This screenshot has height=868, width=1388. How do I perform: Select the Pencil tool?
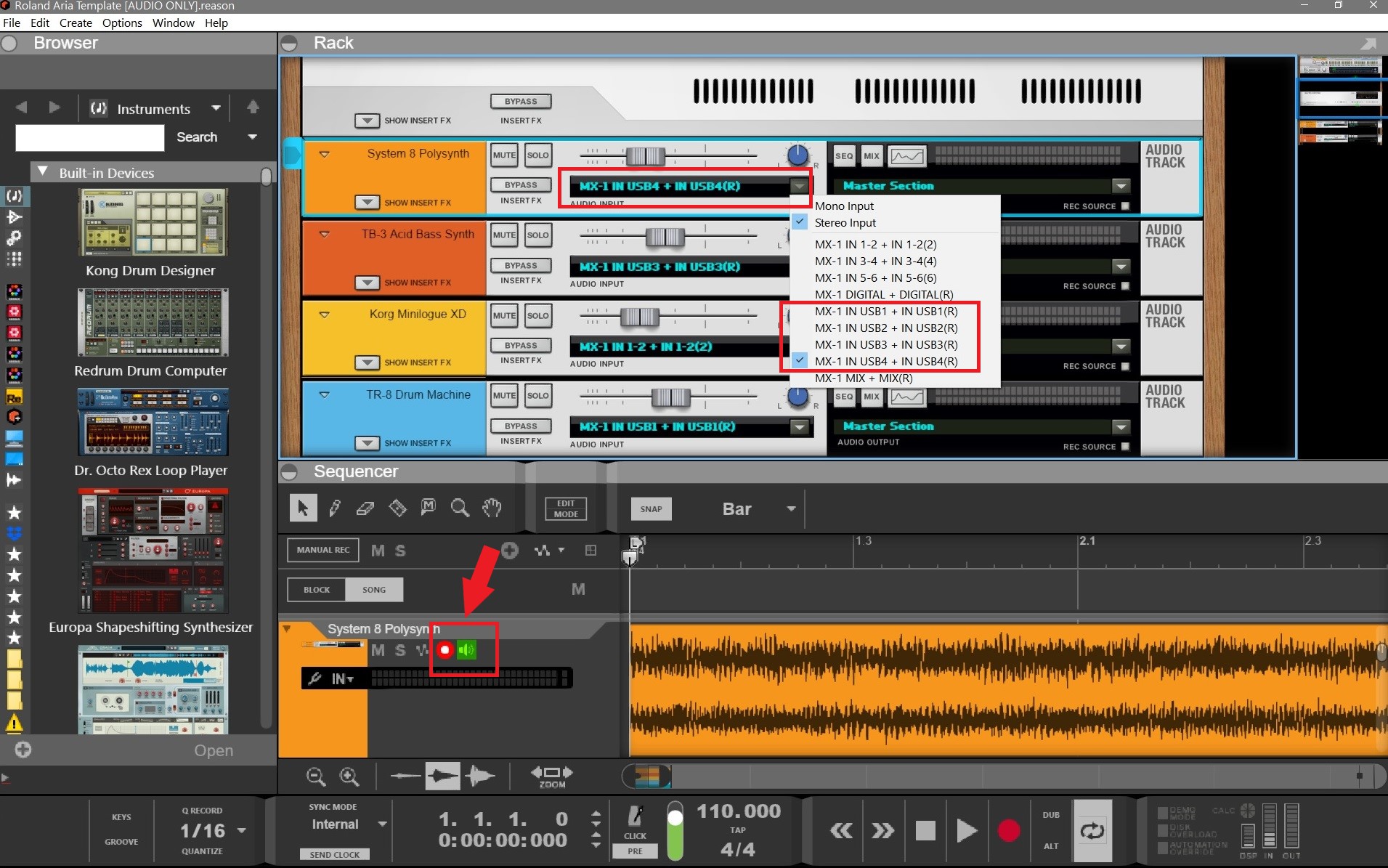pos(334,508)
